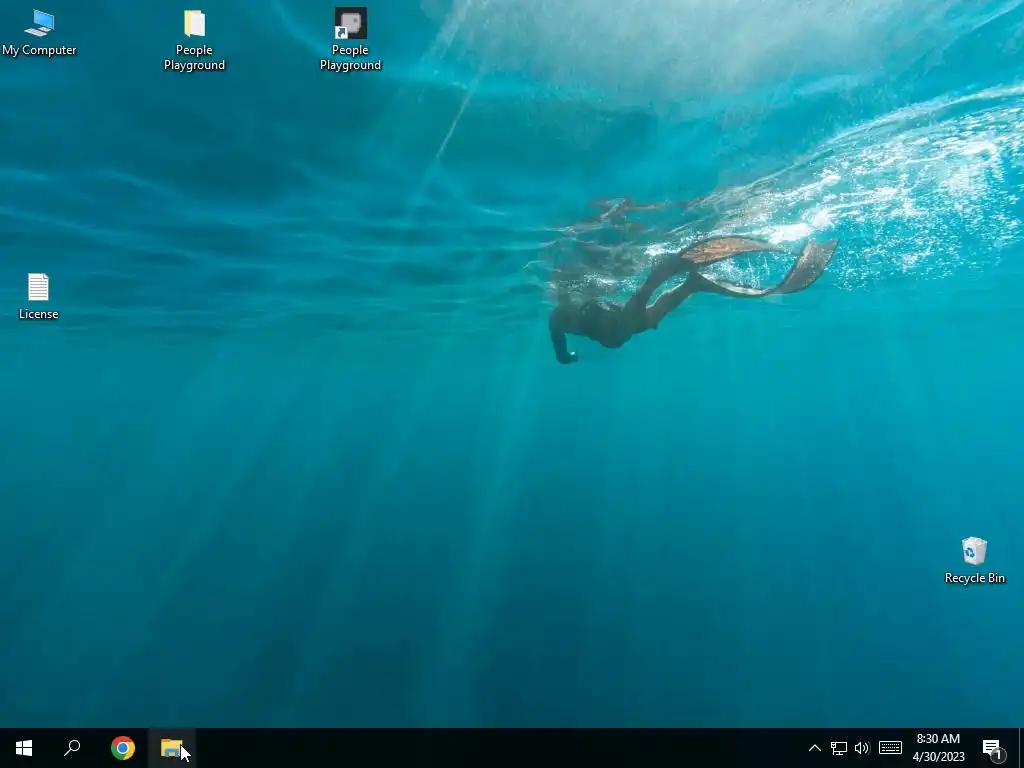Click the Recycle Bin label text
1024x768 pixels.
click(x=974, y=578)
